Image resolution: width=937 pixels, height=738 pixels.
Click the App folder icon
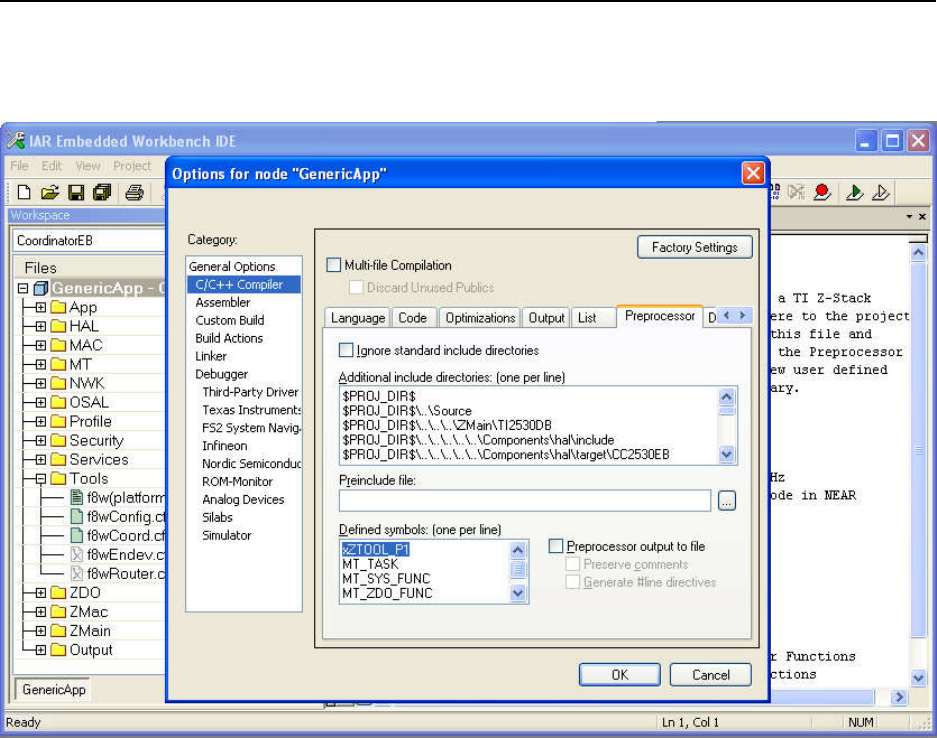[x=58, y=308]
